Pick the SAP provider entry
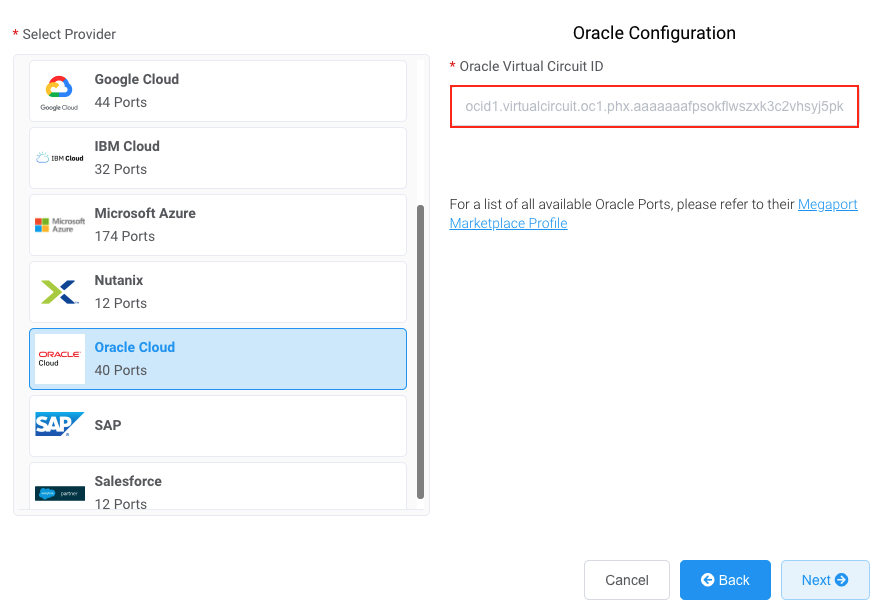The width and height of the screenshot is (881, 608). tap(218, 426)
